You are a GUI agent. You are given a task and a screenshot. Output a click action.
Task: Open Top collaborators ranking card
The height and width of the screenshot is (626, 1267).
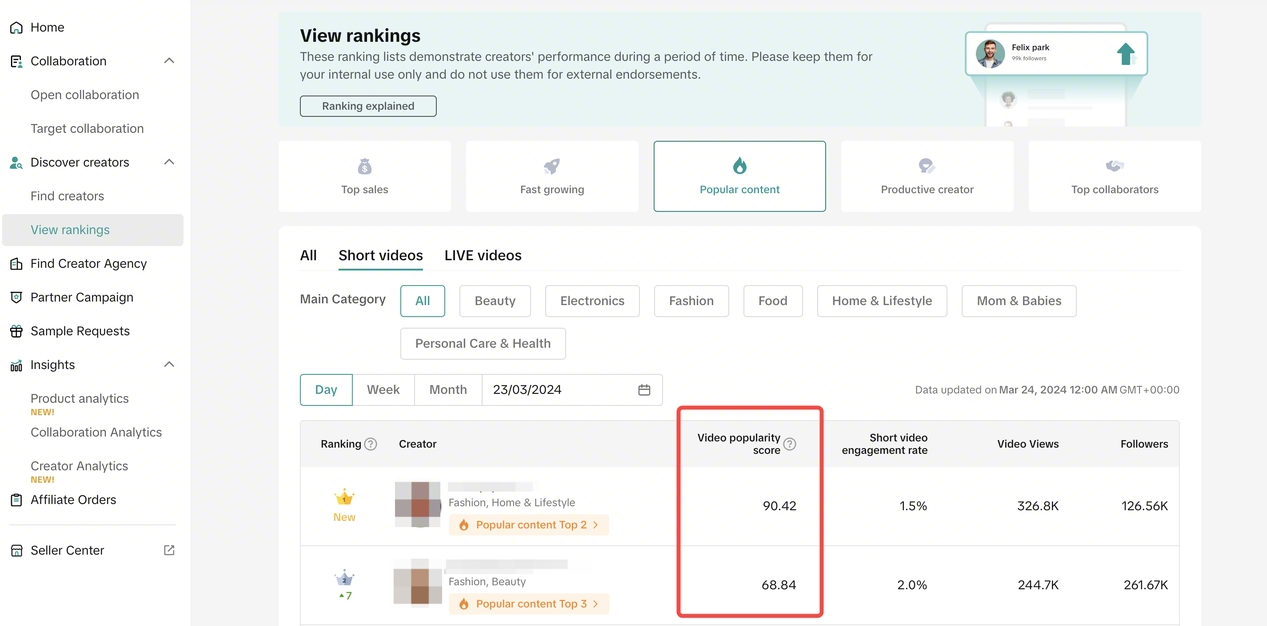(1114, 176)
